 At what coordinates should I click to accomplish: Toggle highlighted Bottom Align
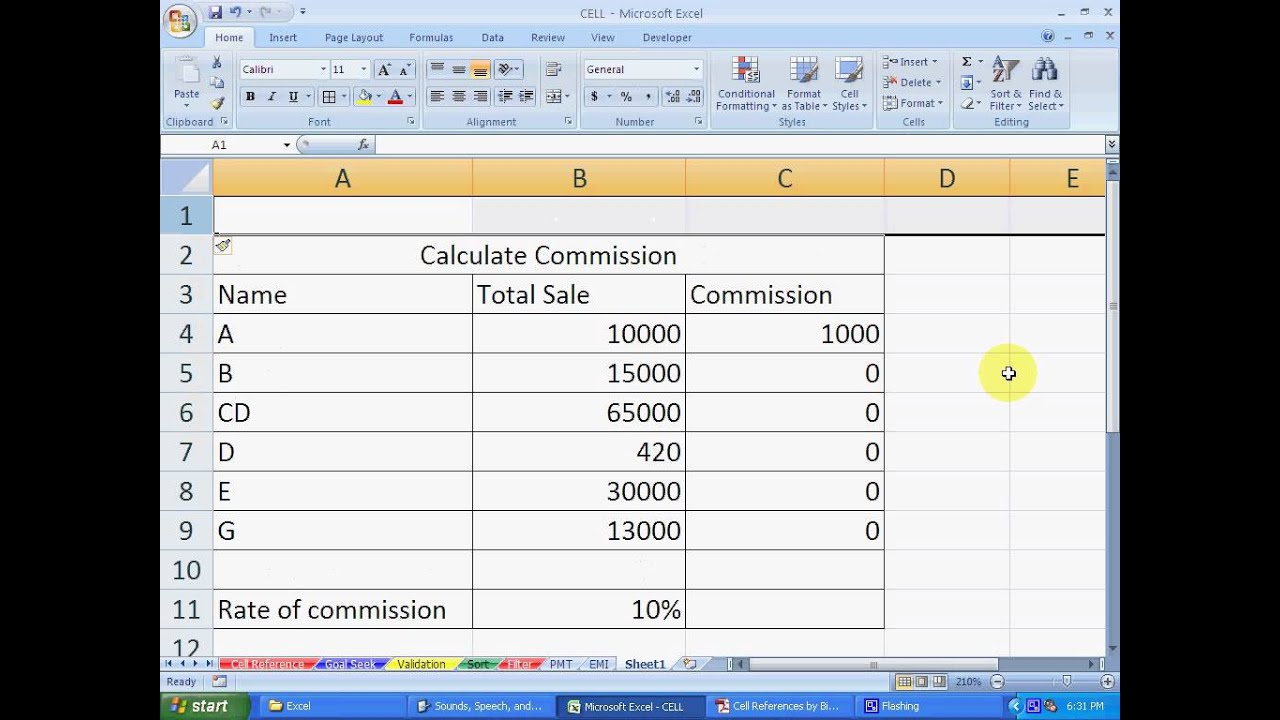[480, 70]
